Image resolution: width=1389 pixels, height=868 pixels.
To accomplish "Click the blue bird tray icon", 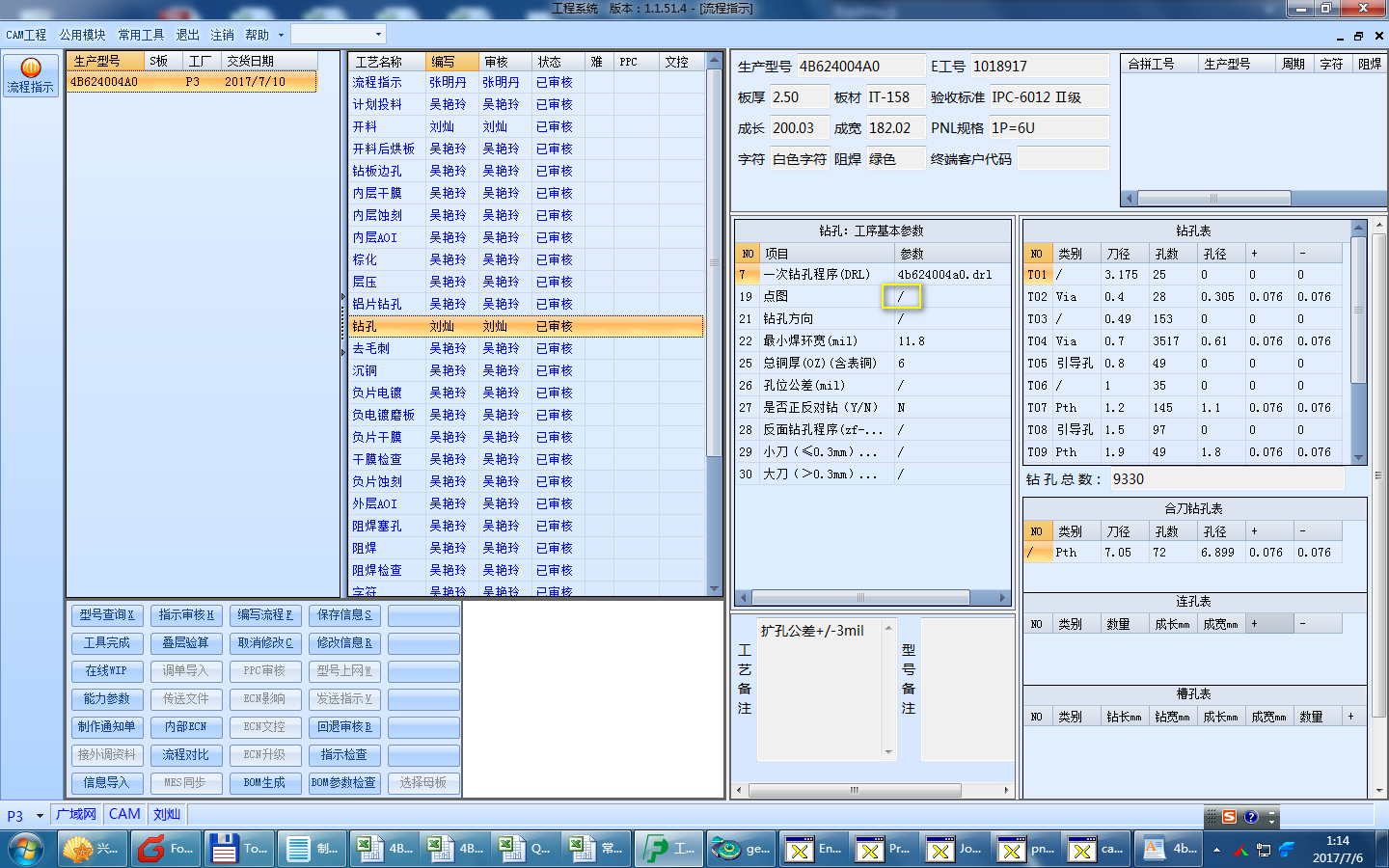I will 1287,850.
